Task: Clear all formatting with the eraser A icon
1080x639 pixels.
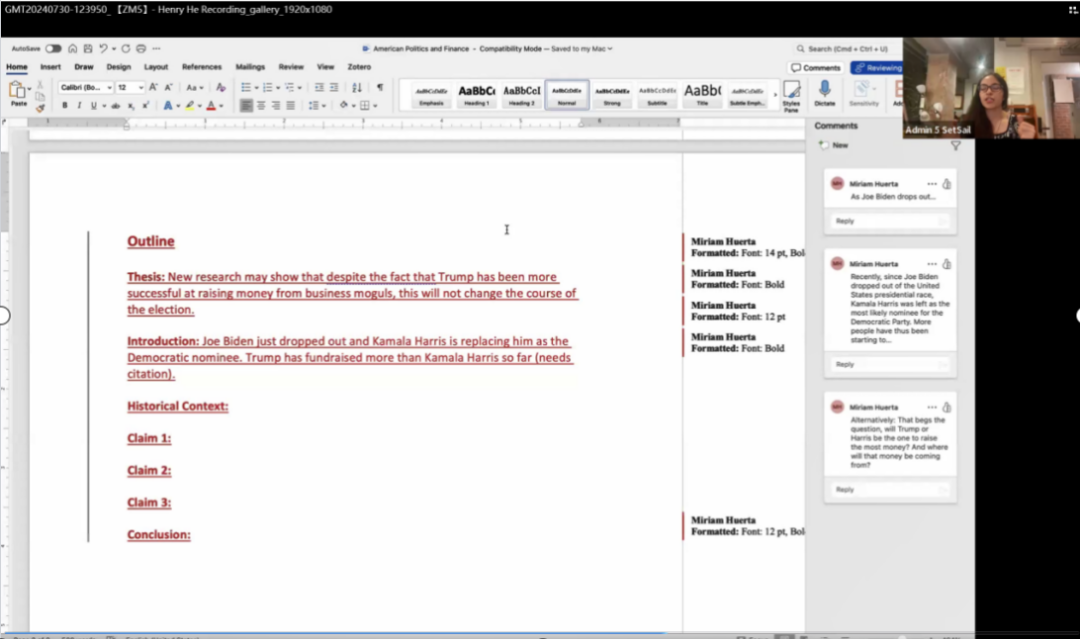Action: pos(220,87)
